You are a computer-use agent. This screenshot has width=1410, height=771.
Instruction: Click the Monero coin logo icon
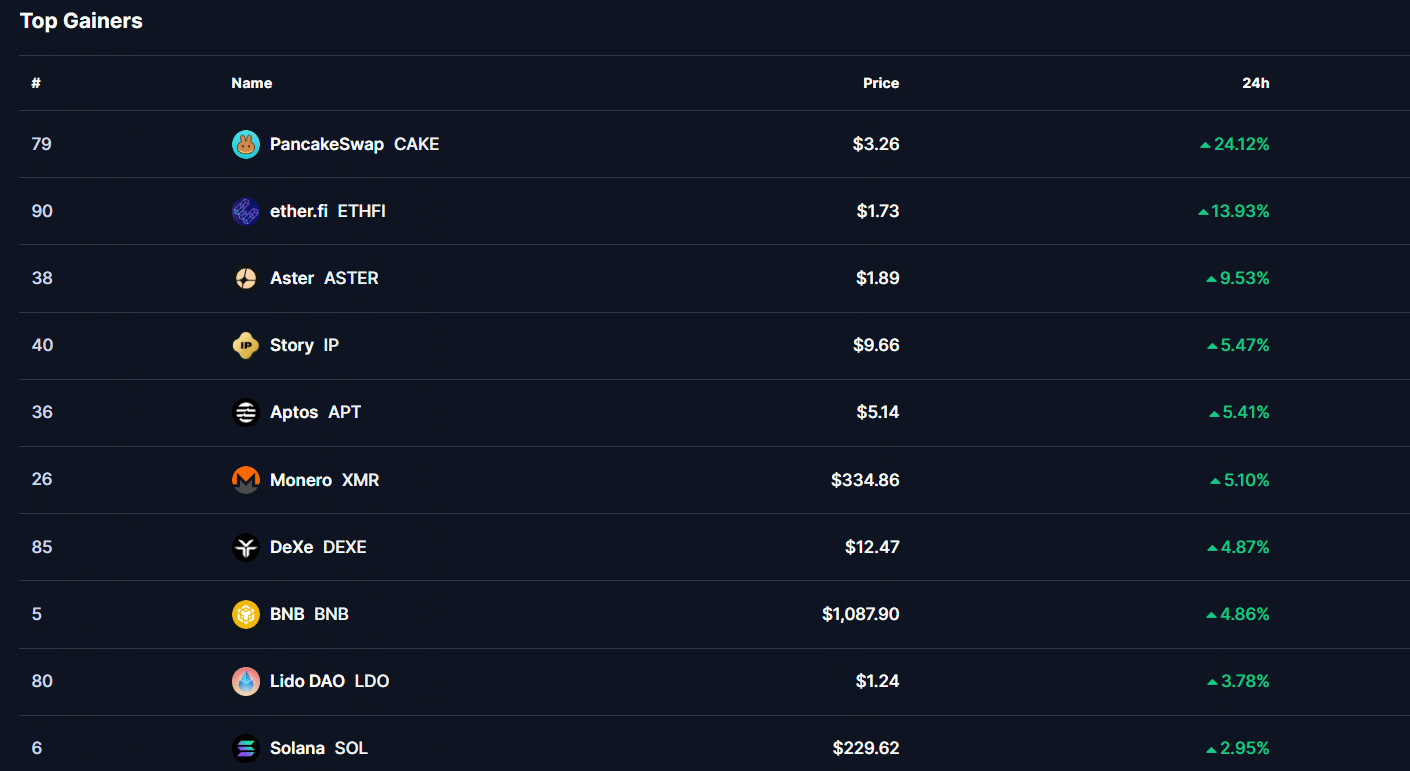(x=246, y=480)
